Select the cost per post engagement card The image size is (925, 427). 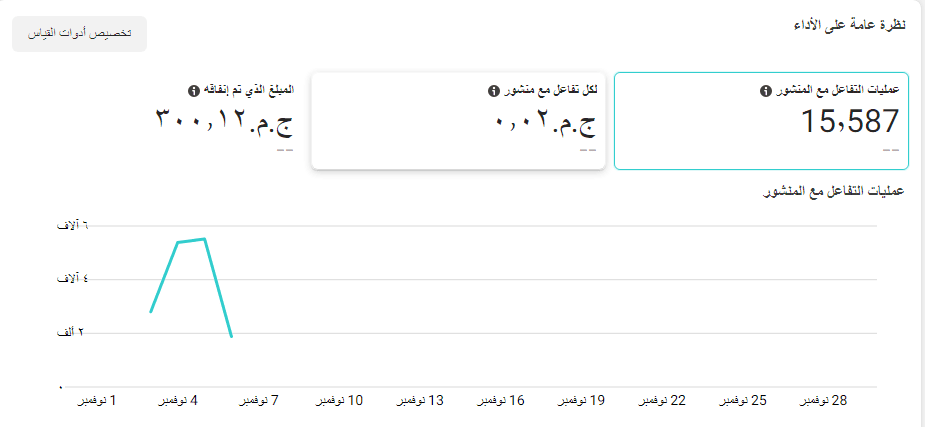point(458,121)
